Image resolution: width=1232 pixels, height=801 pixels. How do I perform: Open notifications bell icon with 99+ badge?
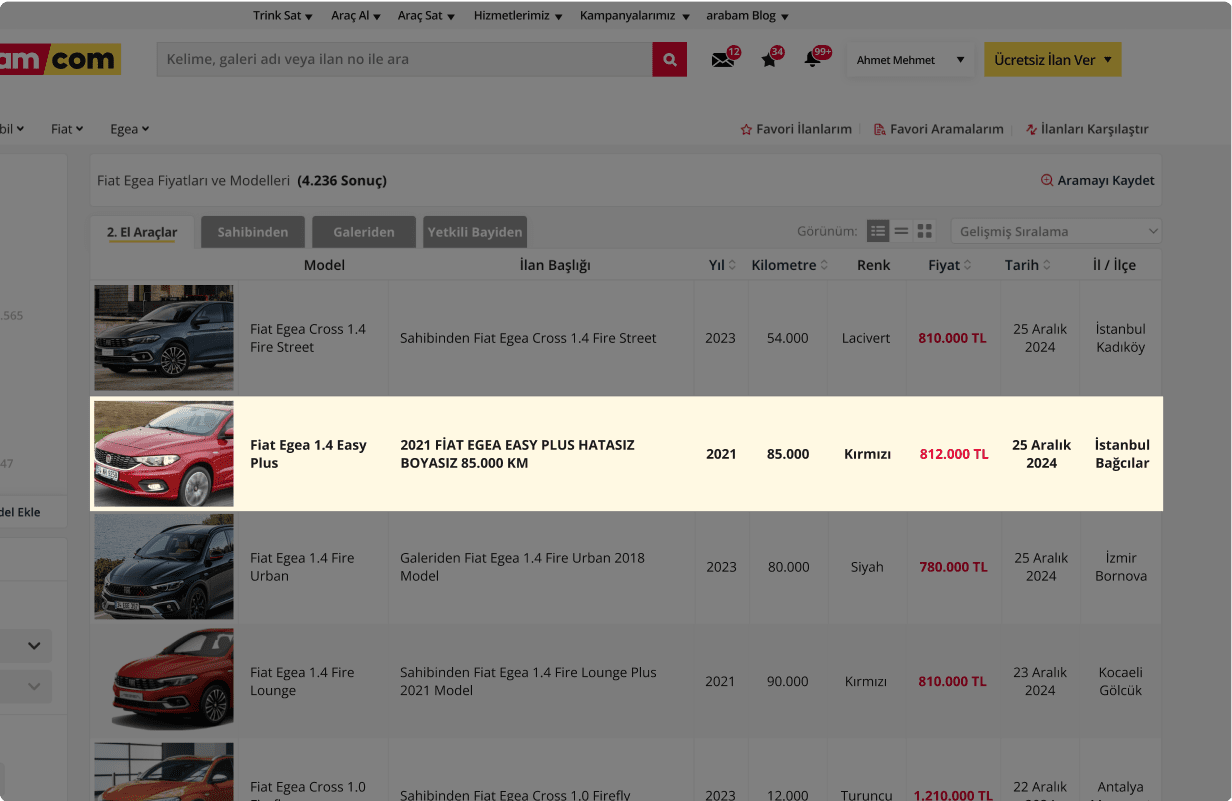click(x=813, y=59)
